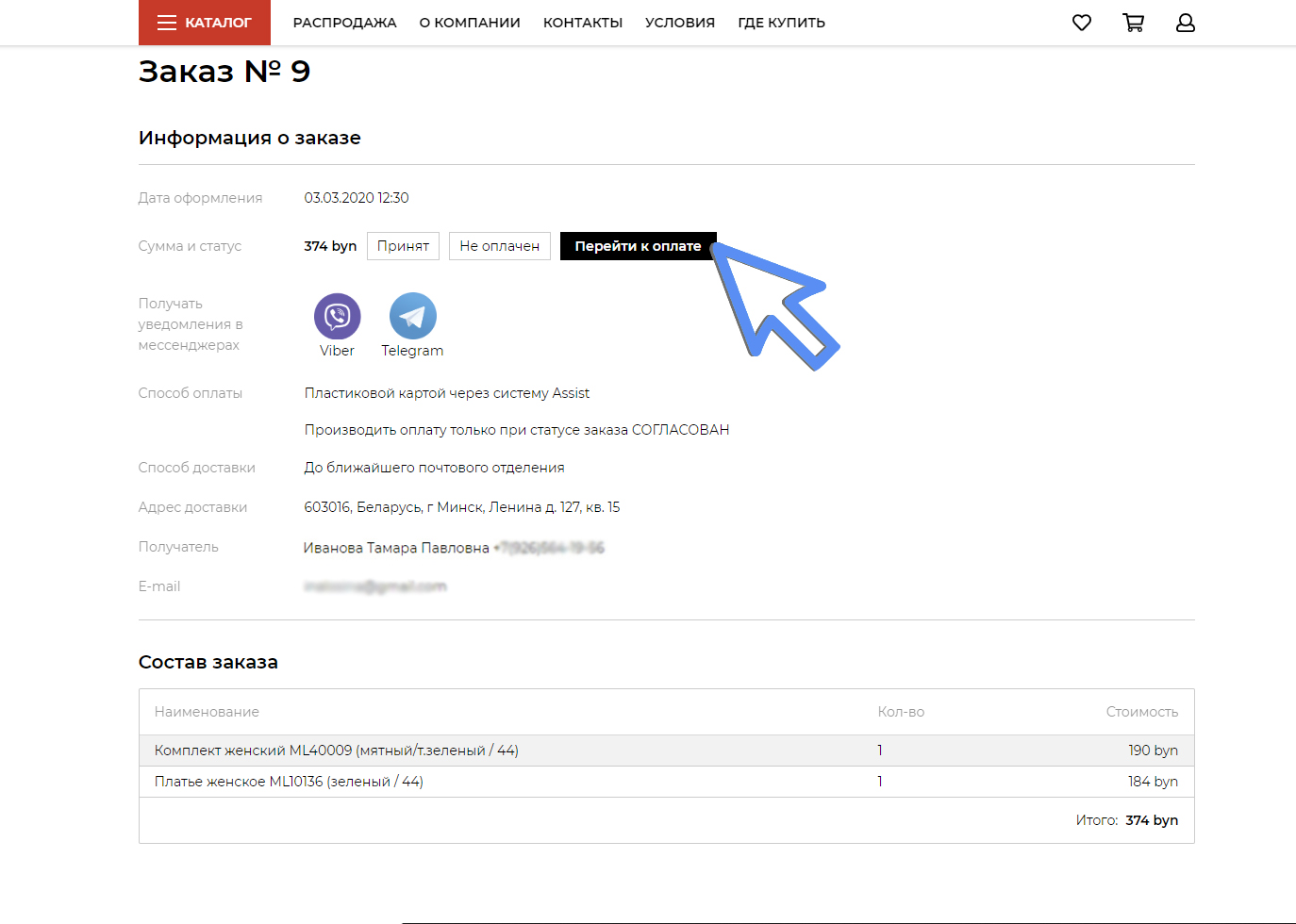Click the Viber messenger icon
Screen dimensions: 1296x924
tap(338, 316)
